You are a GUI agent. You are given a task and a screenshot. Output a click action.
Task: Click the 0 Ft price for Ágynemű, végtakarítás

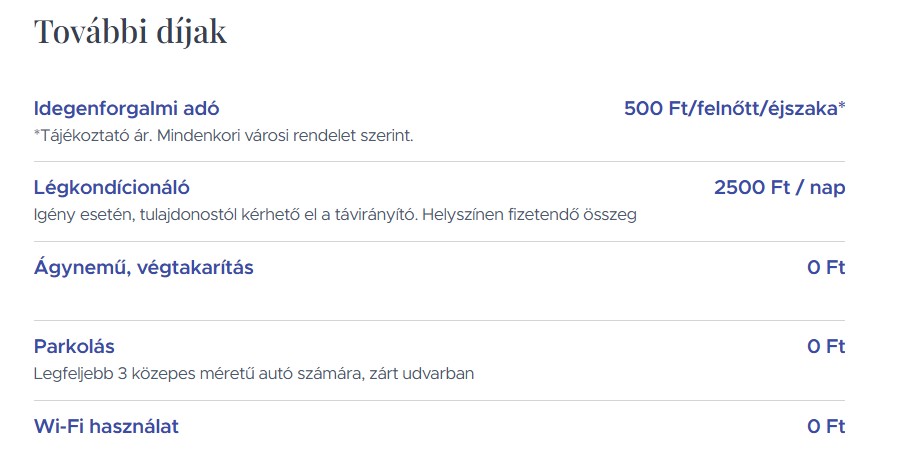826,267
